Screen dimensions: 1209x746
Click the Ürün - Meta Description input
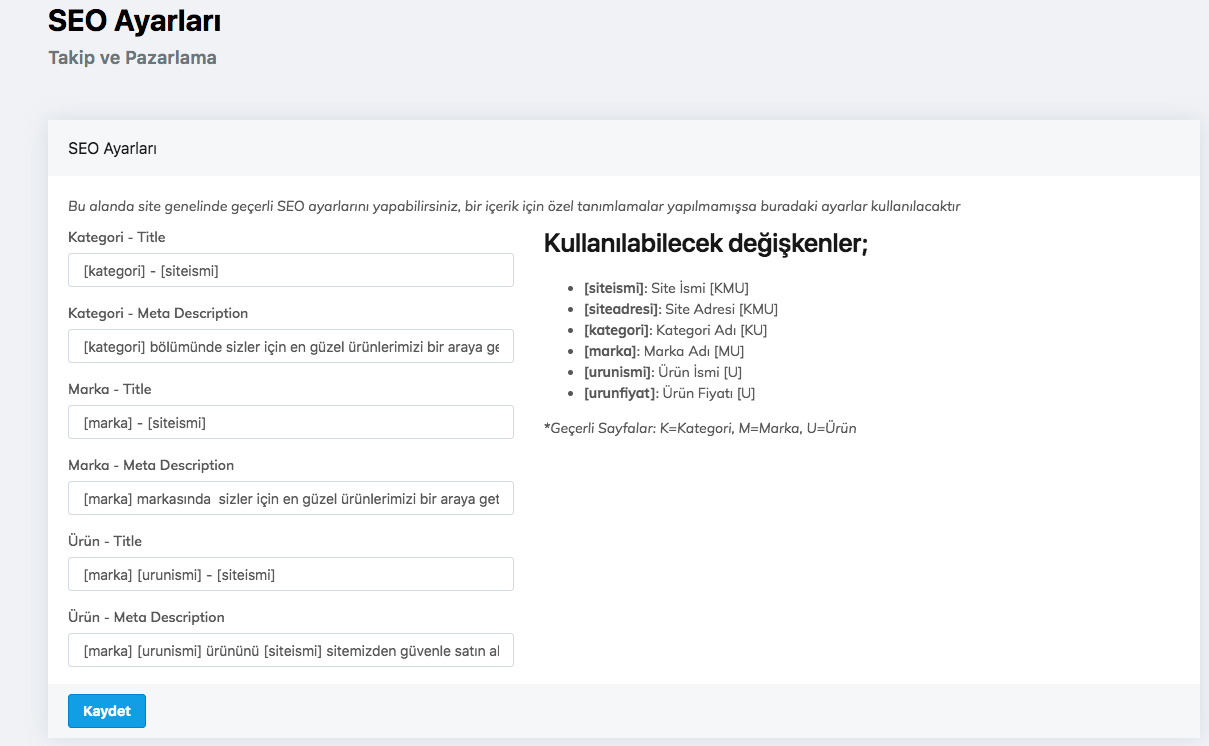[x=290, y=649]
